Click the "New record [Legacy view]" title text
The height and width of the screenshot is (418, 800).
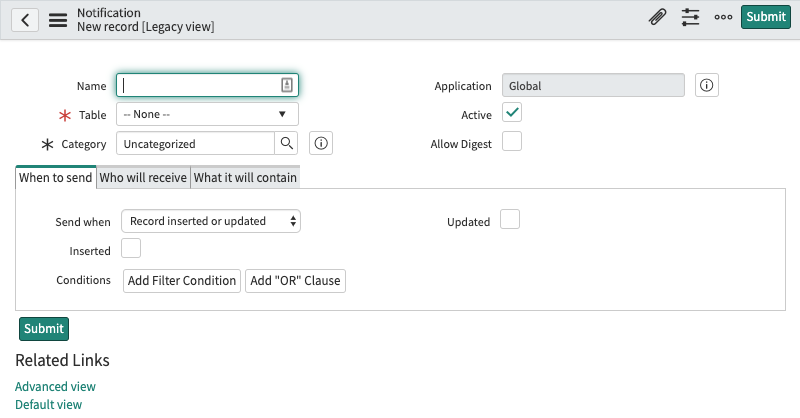pyautogui.click(x=145, y=27)
